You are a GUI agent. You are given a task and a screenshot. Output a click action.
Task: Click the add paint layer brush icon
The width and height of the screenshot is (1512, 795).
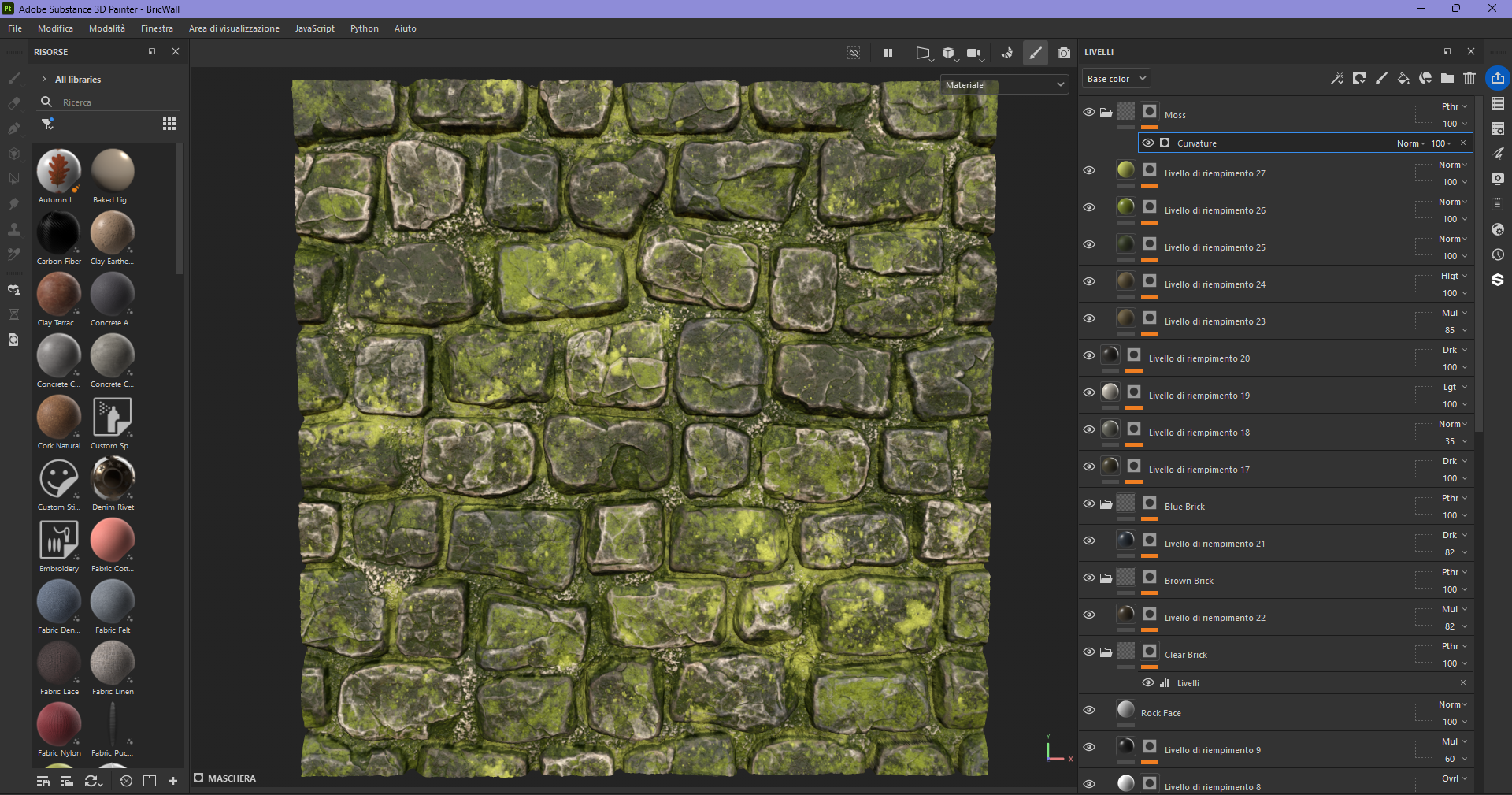tap(1381, 78)
